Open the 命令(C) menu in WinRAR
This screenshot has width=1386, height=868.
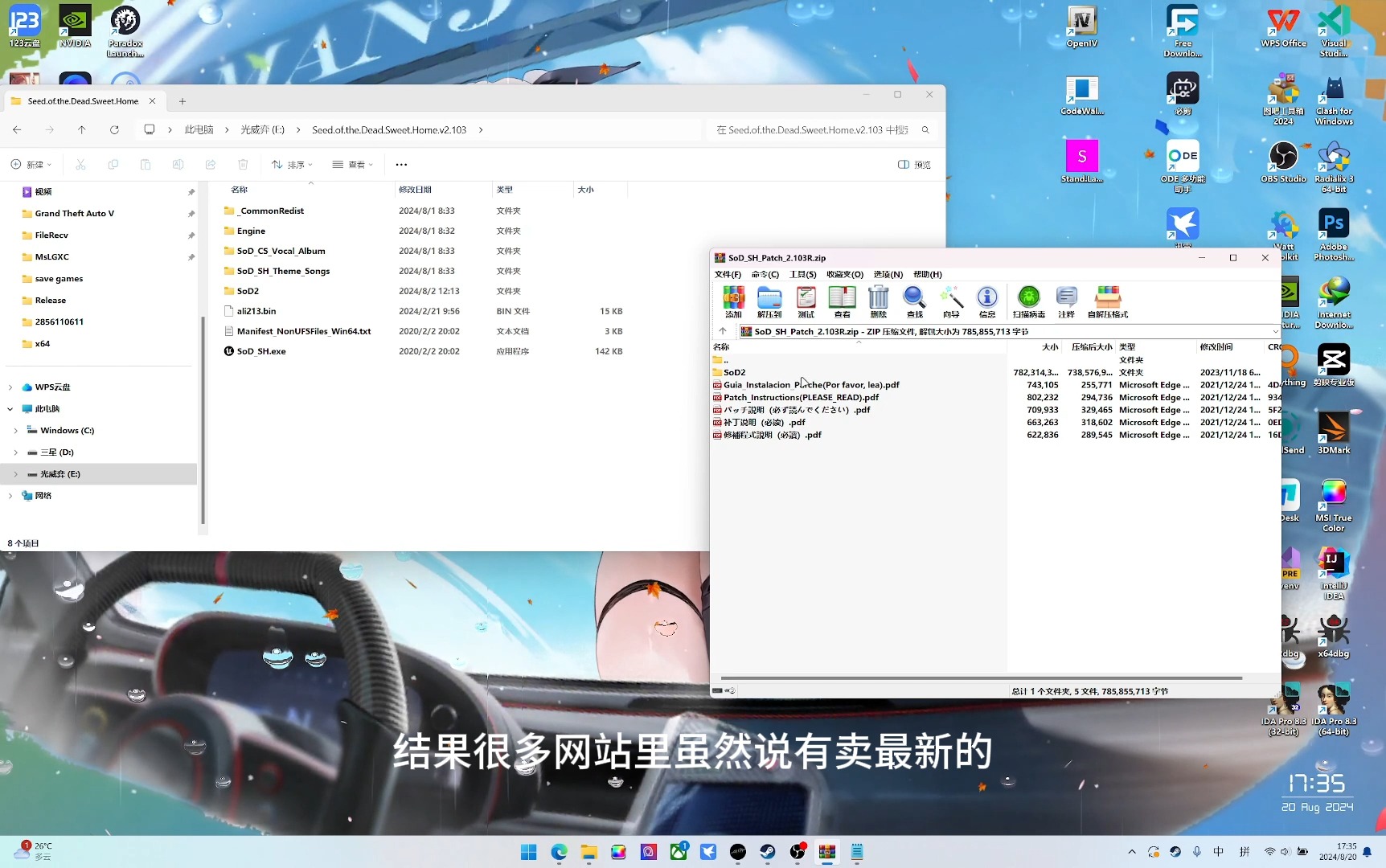tap(765, 274)
